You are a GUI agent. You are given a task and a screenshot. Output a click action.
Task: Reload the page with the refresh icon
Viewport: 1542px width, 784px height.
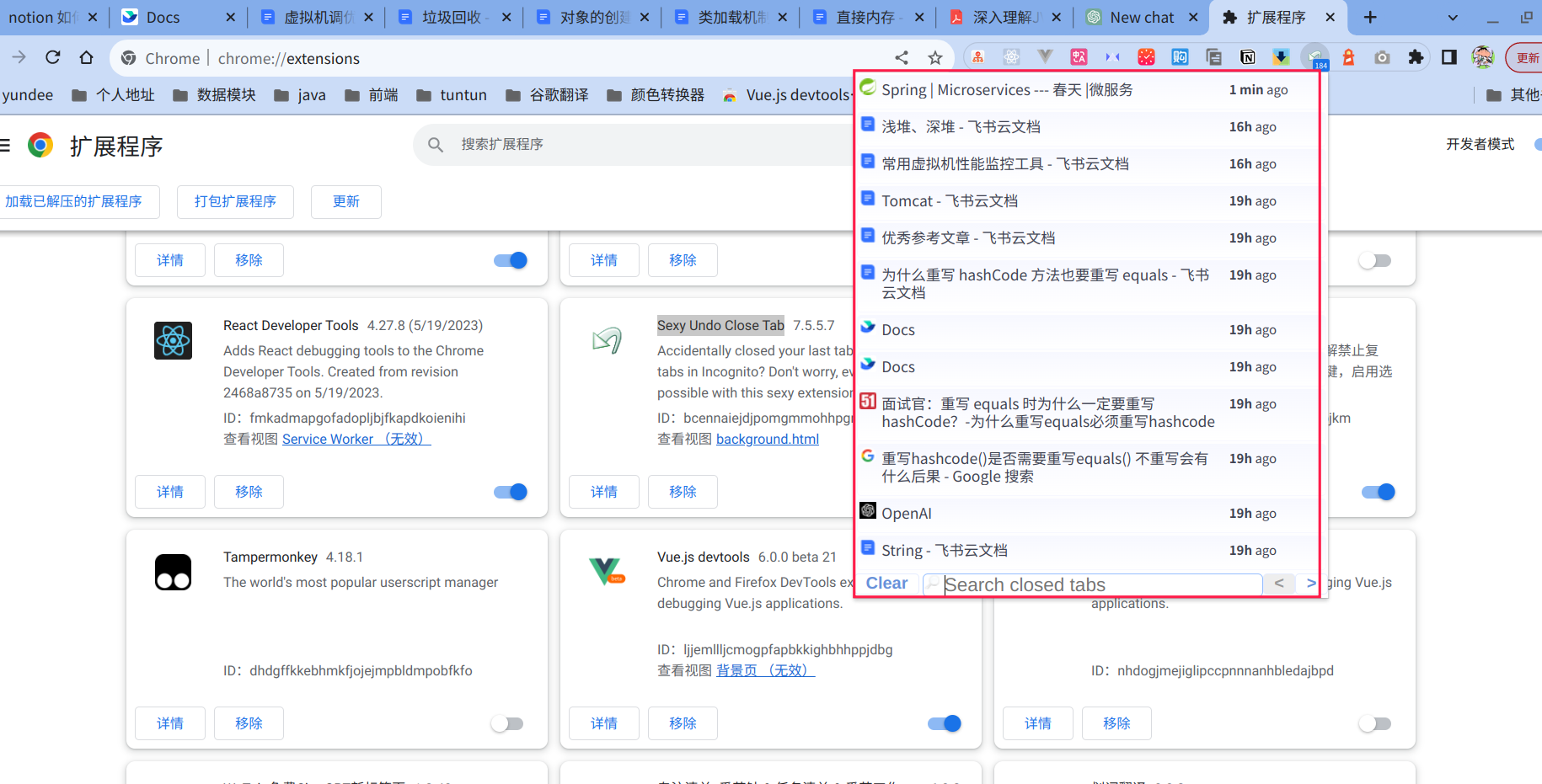(53, 57)
